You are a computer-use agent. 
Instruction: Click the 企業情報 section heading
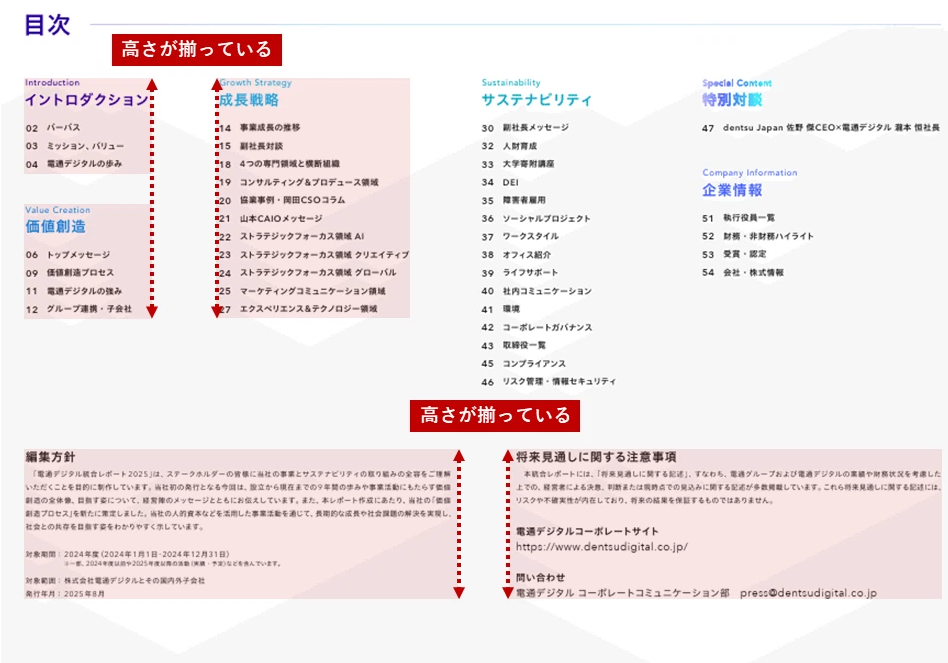click(x=732, y=190)
